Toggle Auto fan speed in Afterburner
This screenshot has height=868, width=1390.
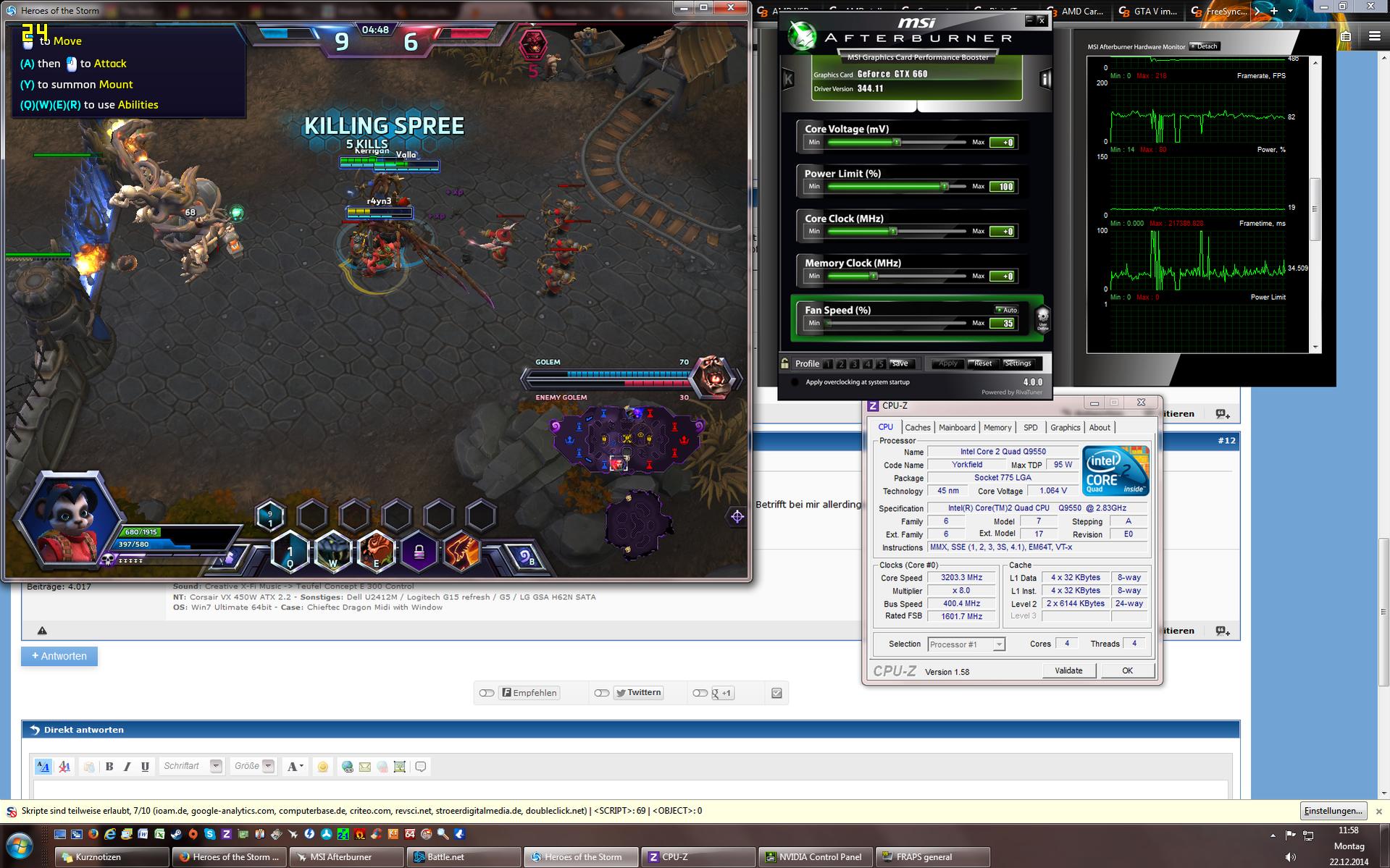coord(1007,310)
